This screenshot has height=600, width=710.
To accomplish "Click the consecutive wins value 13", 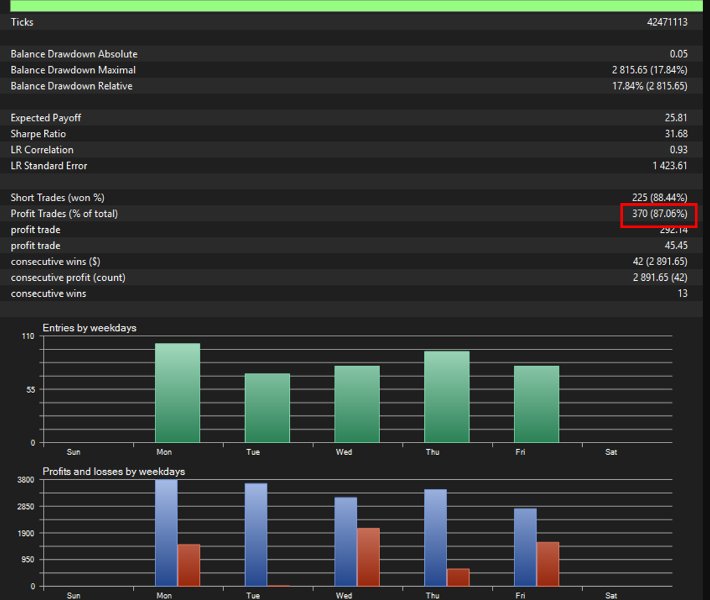I will click(x=682, y=293).
